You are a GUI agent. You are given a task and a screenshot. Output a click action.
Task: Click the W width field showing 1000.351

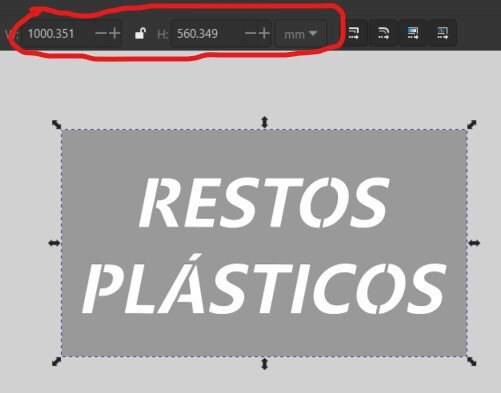coord(57,34)
